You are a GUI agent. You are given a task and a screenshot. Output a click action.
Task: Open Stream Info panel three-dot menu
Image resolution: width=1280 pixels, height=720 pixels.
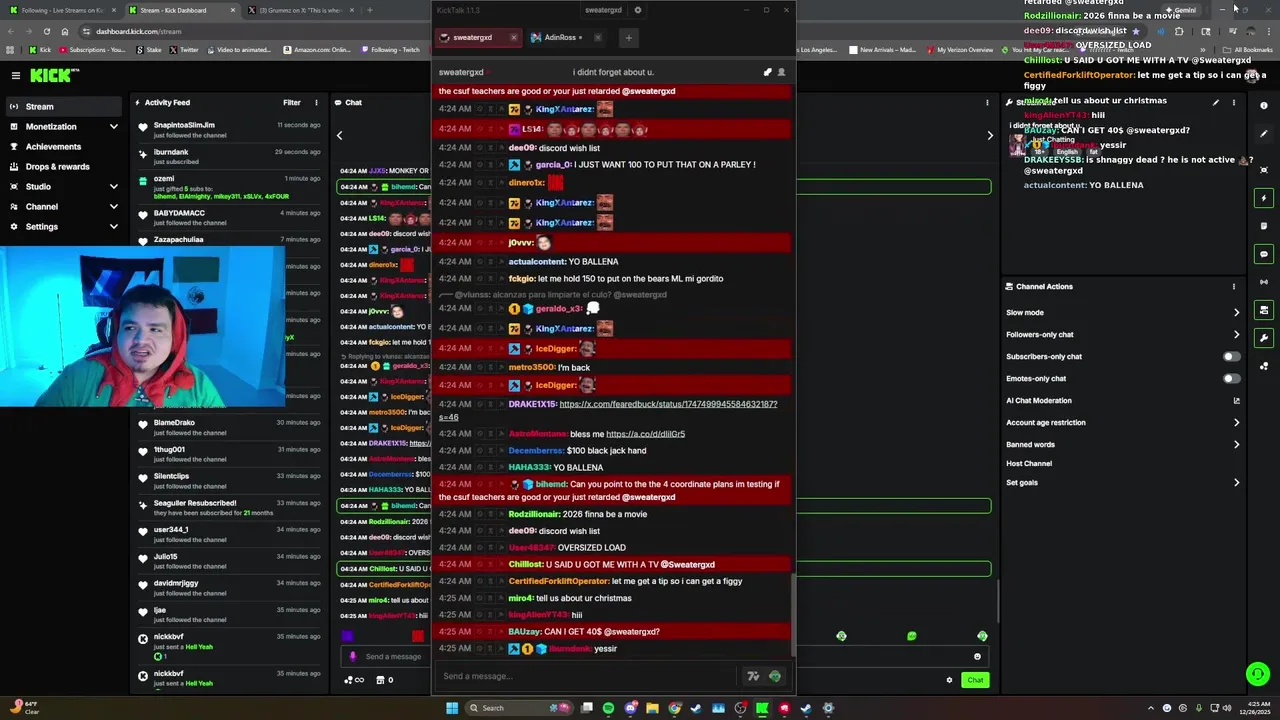click(x=1234, y=102)
